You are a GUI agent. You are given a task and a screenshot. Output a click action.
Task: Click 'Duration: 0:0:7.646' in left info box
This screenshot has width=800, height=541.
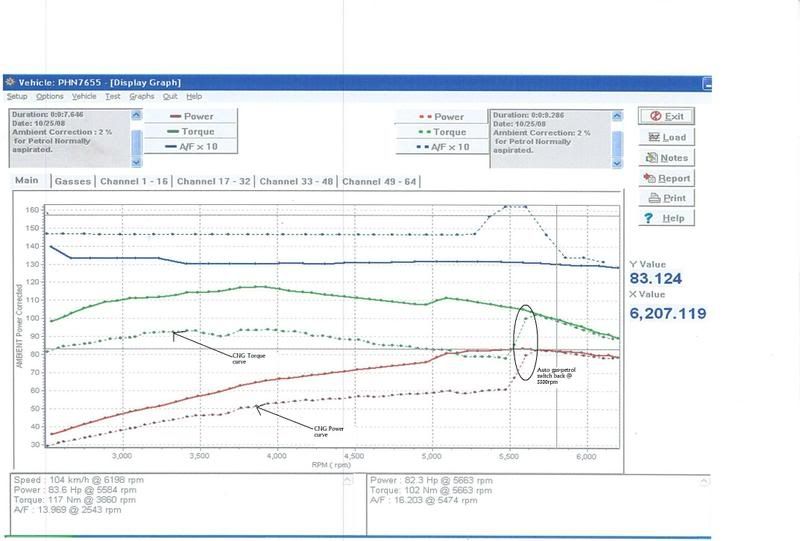pyautogui.click(x=47, y=114)
